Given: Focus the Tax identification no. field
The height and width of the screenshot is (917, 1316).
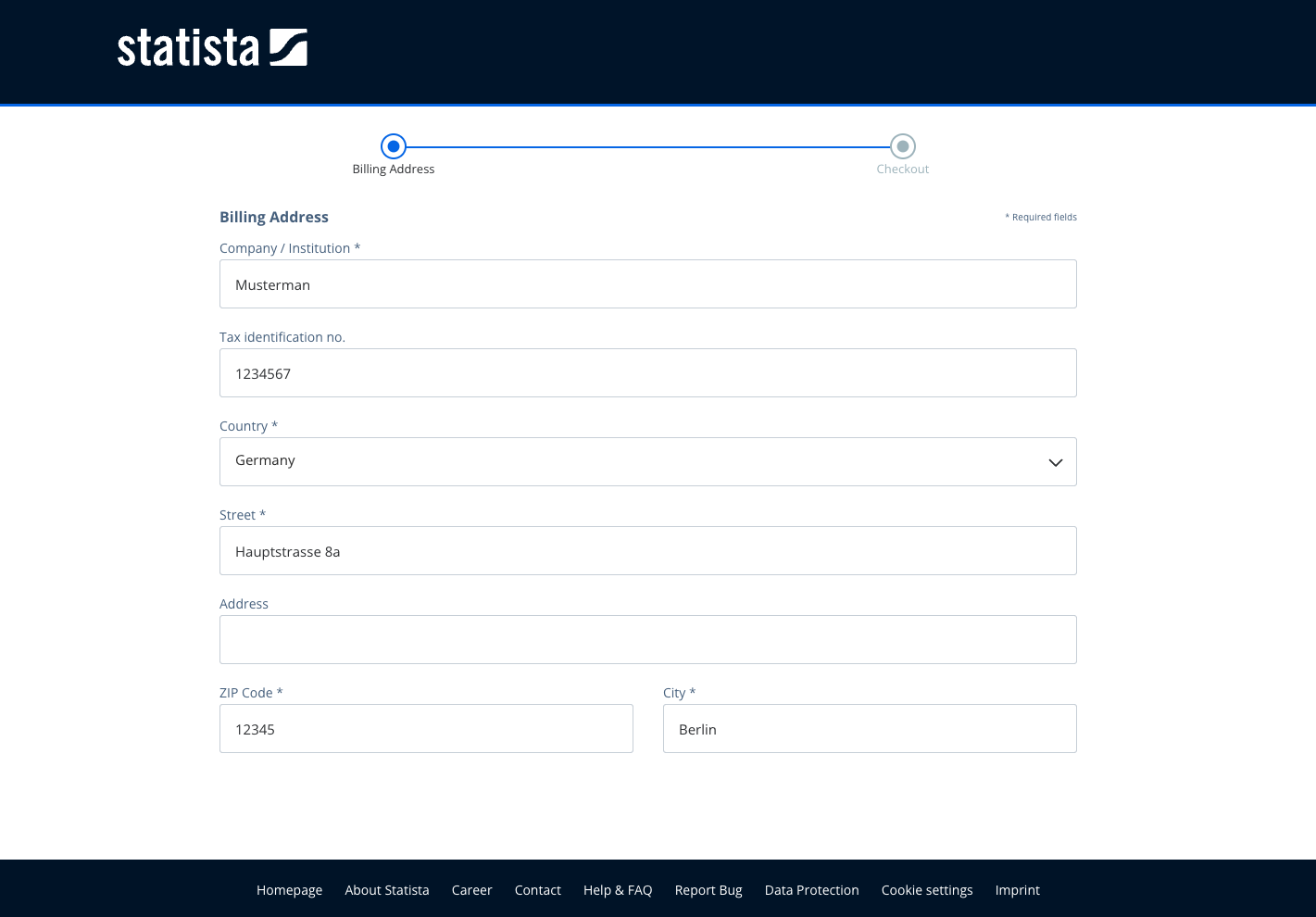Looking at the screenshot, I should [x=647, y=373].
